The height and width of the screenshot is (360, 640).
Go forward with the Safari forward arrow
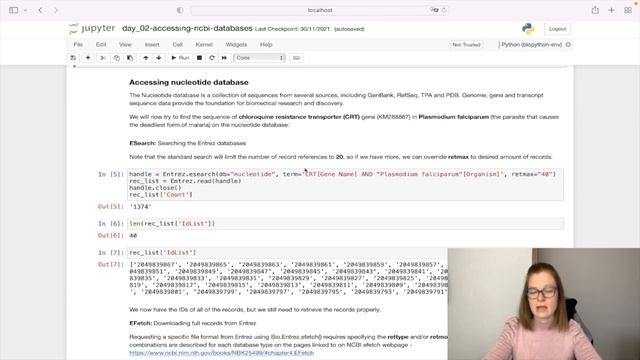(56, 10)
